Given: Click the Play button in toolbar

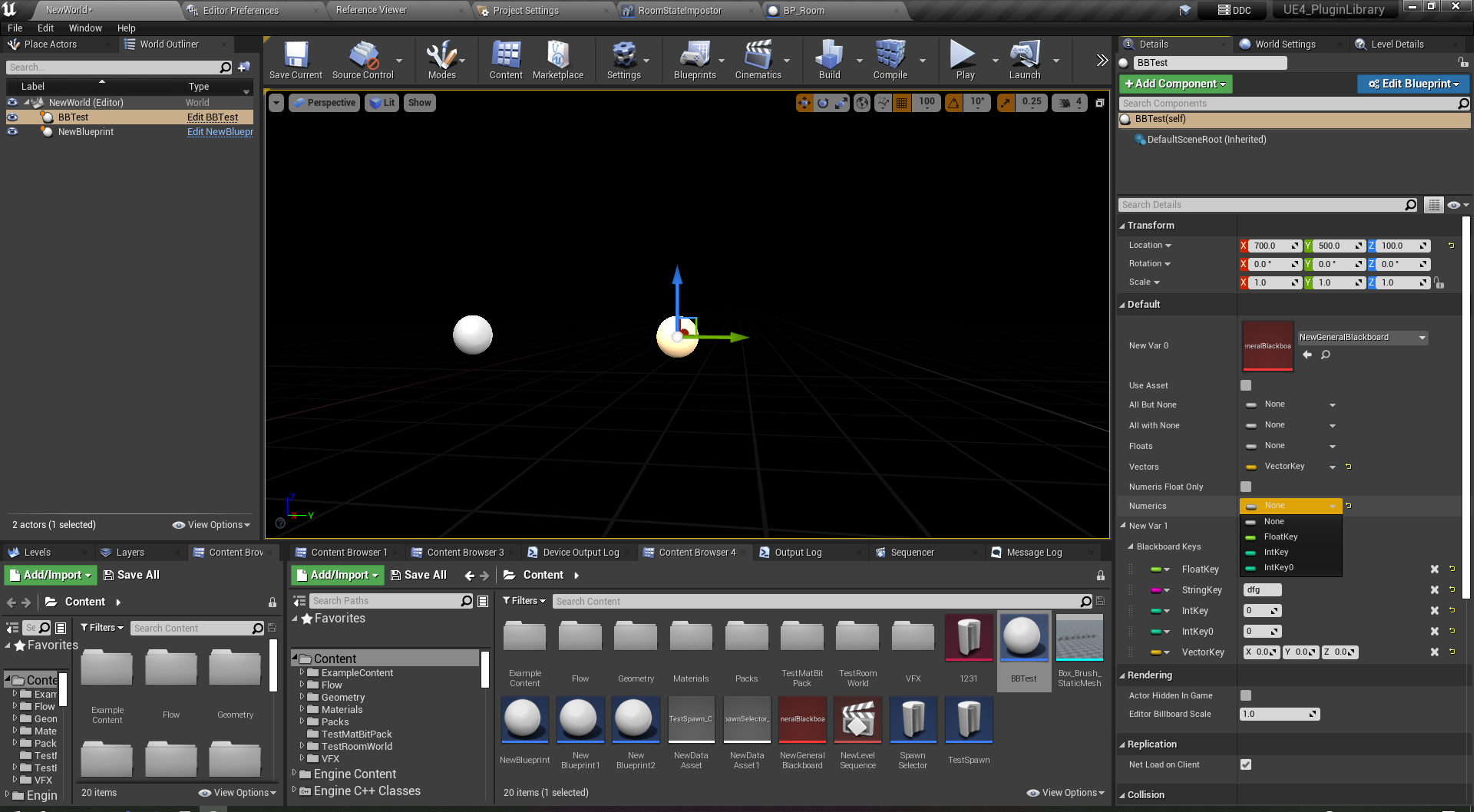Looking at the screenshot, I should click(965, 60).
